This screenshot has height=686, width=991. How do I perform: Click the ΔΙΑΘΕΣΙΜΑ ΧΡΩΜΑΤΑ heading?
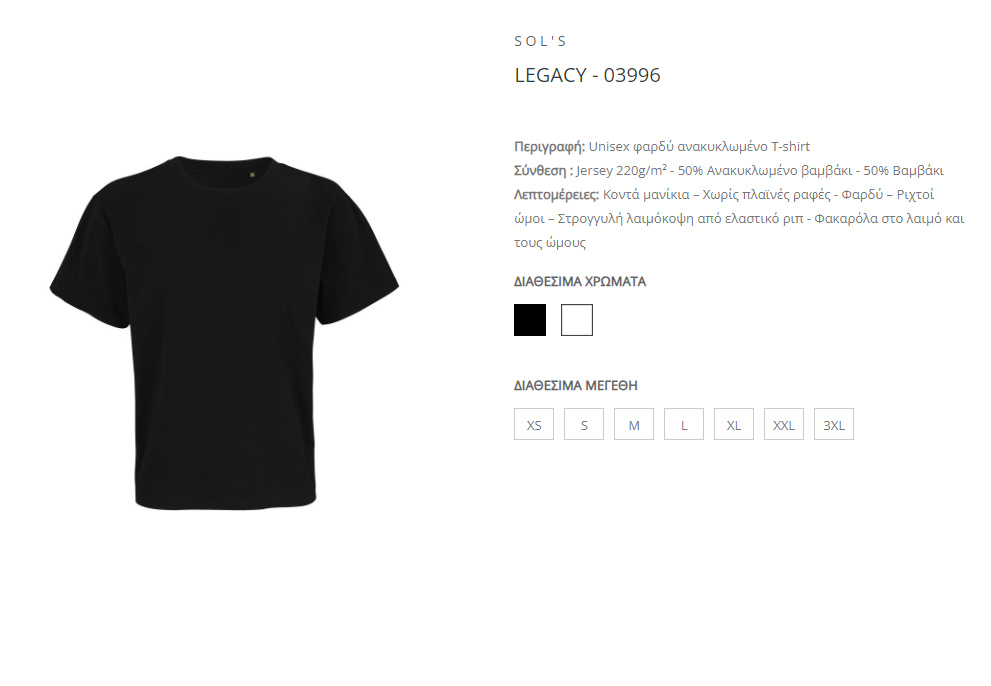click(x=580, y=281)
